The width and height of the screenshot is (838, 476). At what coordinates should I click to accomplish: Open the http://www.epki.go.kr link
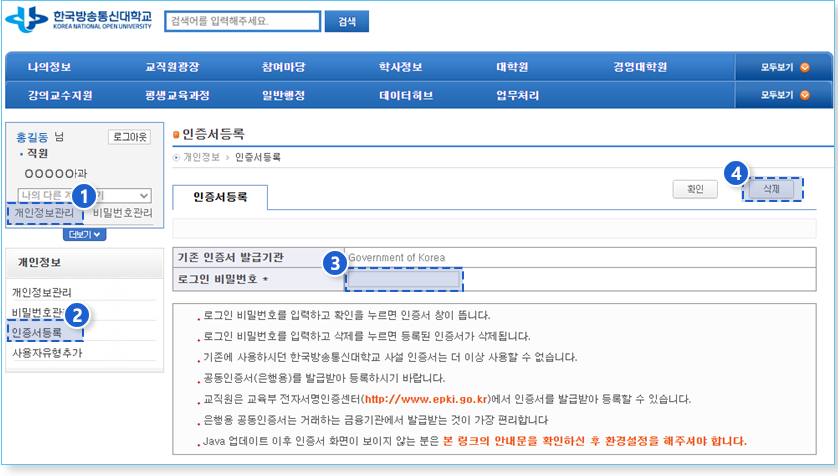[426, 399]
